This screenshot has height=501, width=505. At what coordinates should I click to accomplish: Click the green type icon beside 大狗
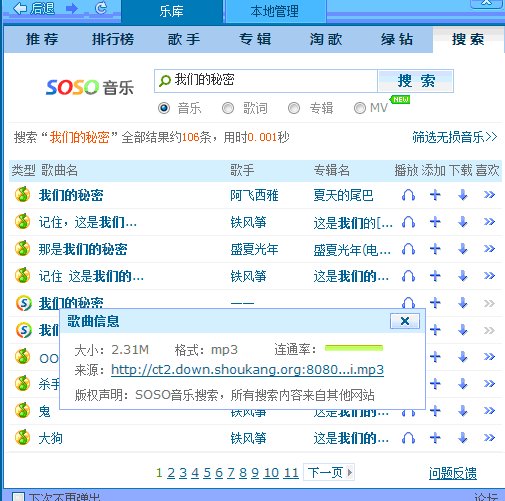(x=23, y=438)
